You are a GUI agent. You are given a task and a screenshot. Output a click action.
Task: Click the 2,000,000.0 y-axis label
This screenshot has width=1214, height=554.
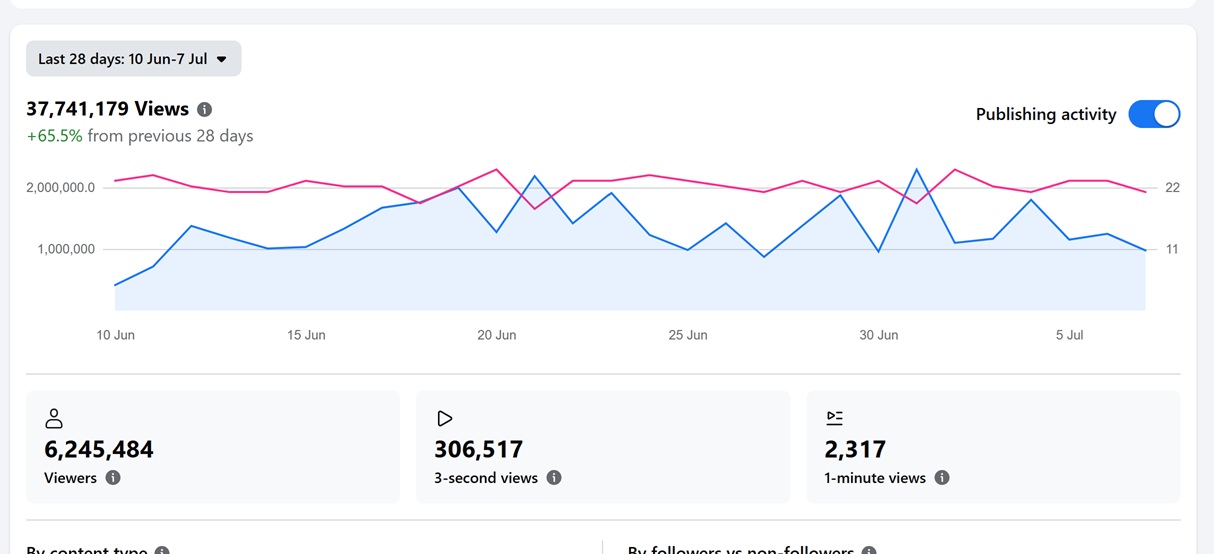point(60,188)
